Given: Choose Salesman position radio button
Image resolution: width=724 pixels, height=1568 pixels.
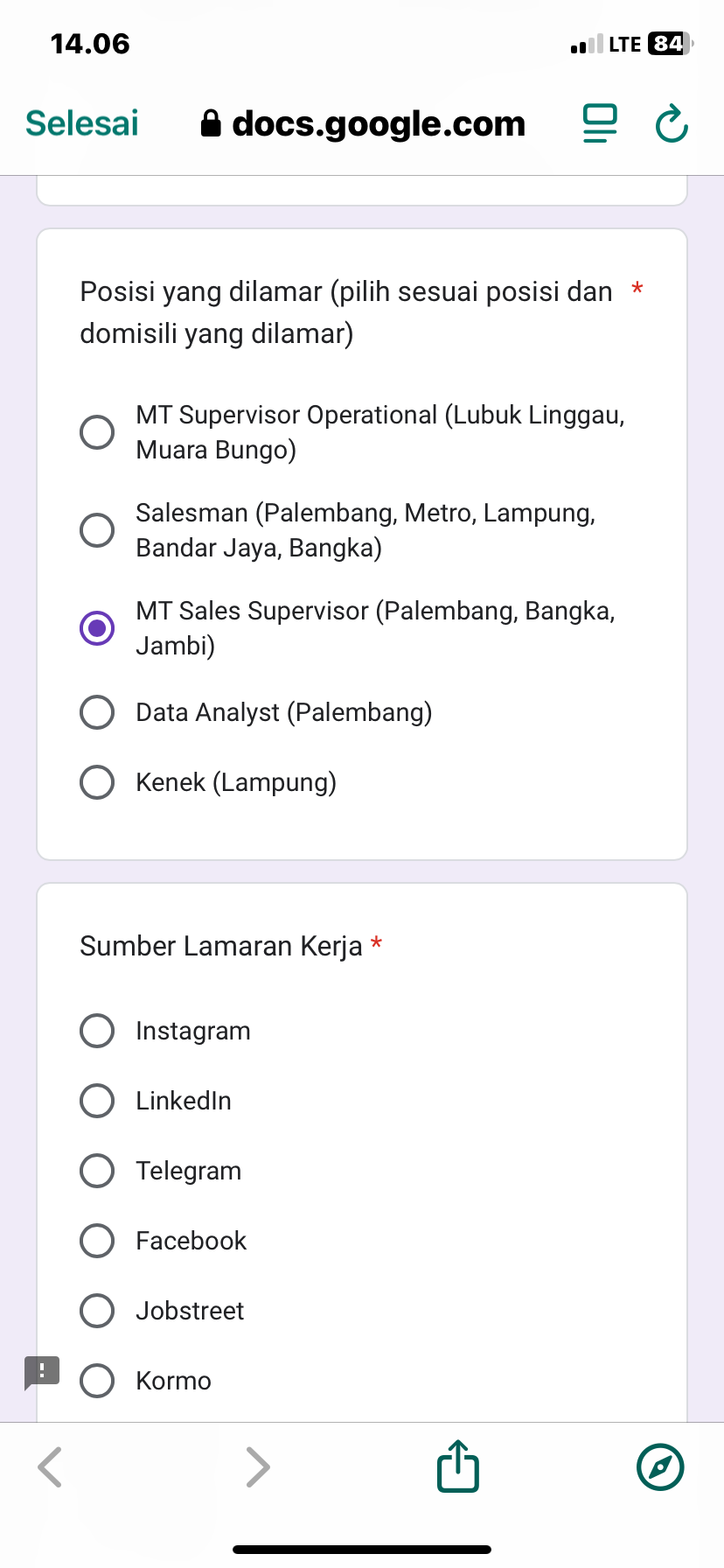Looking at the screenshot, I should 97,530.
